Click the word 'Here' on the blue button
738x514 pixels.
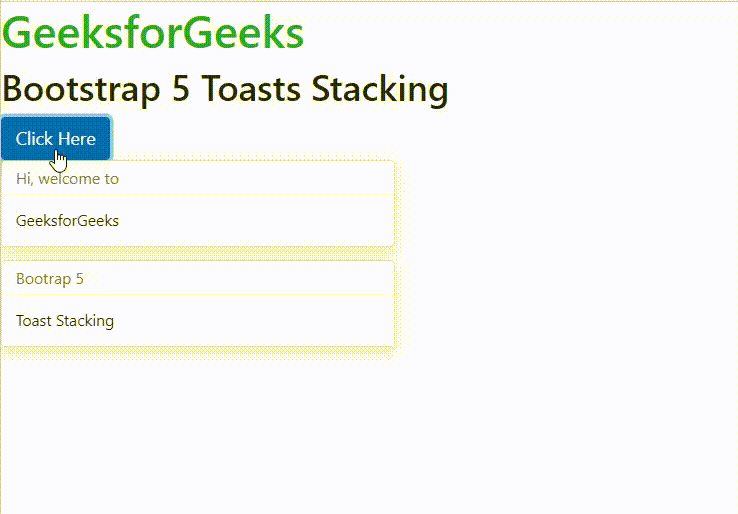[77, 139]
